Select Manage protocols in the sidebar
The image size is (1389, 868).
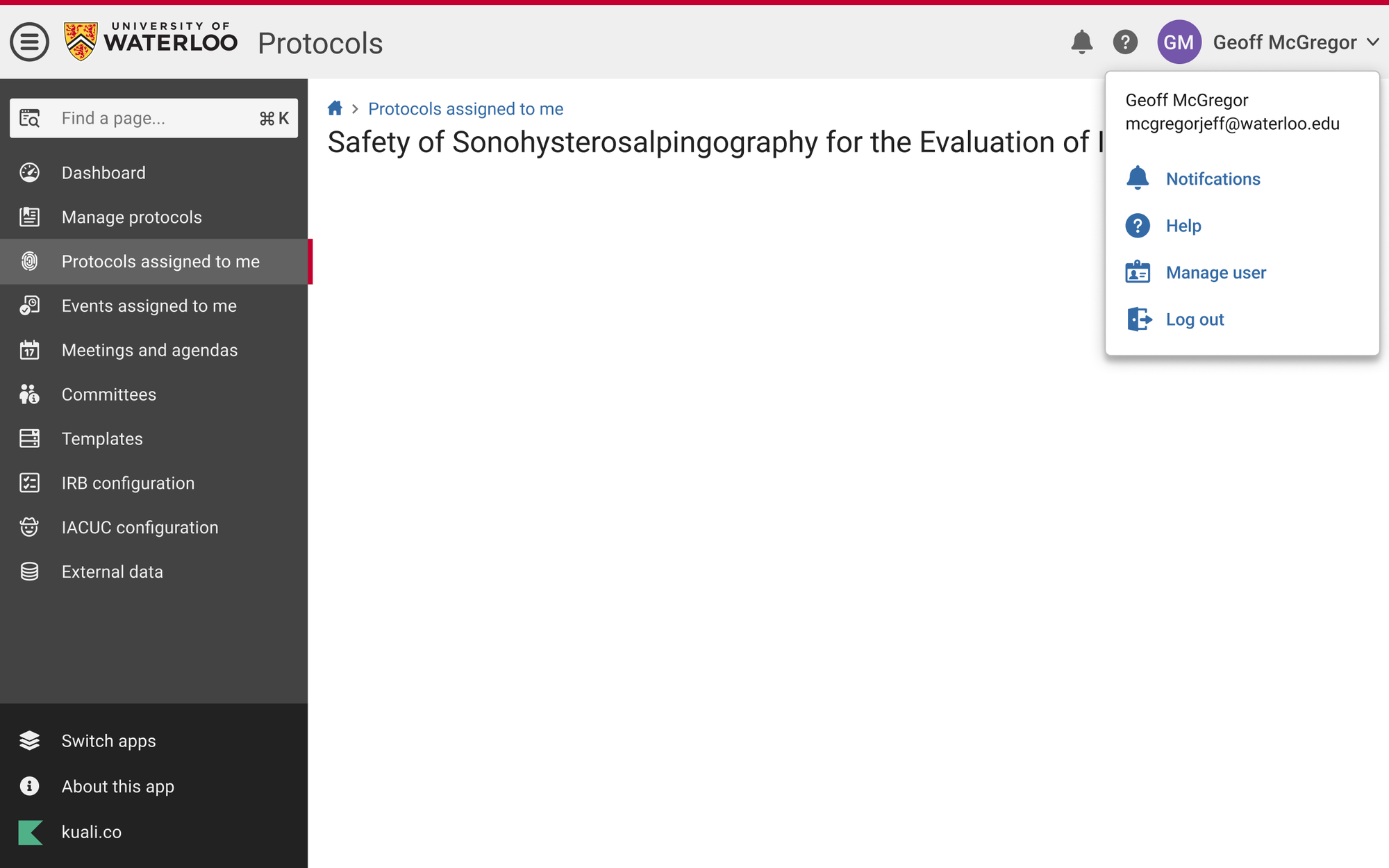click(x=131, y=217)
